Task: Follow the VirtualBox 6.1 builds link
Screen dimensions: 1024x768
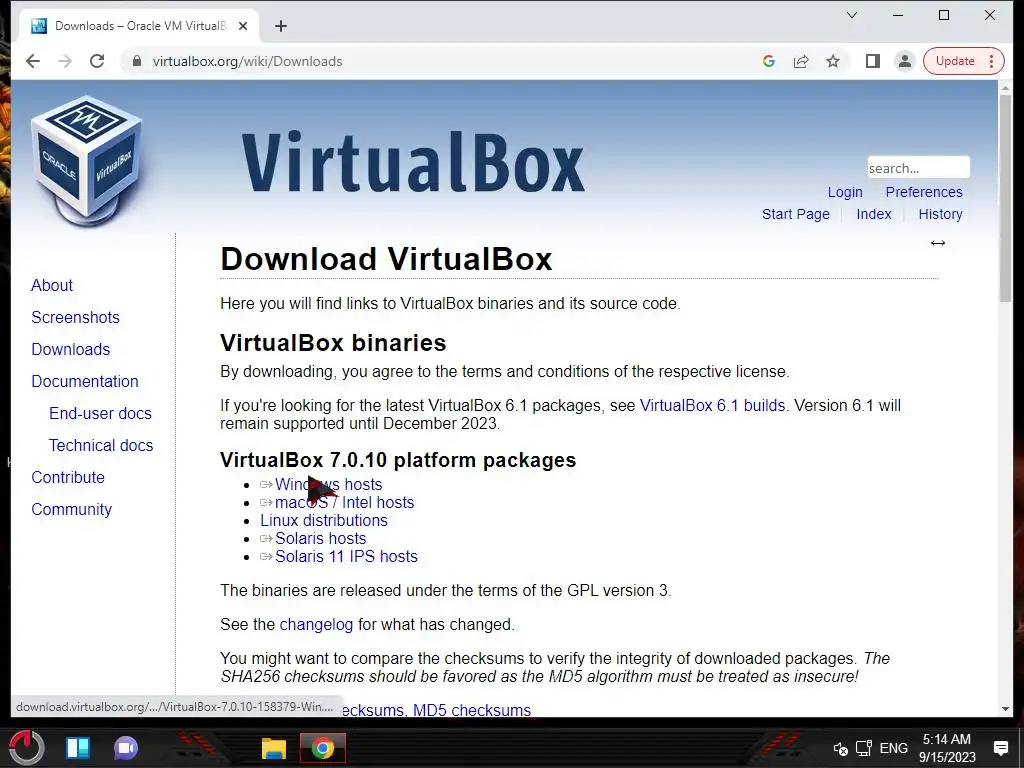Action: click(x=712, y=406)
